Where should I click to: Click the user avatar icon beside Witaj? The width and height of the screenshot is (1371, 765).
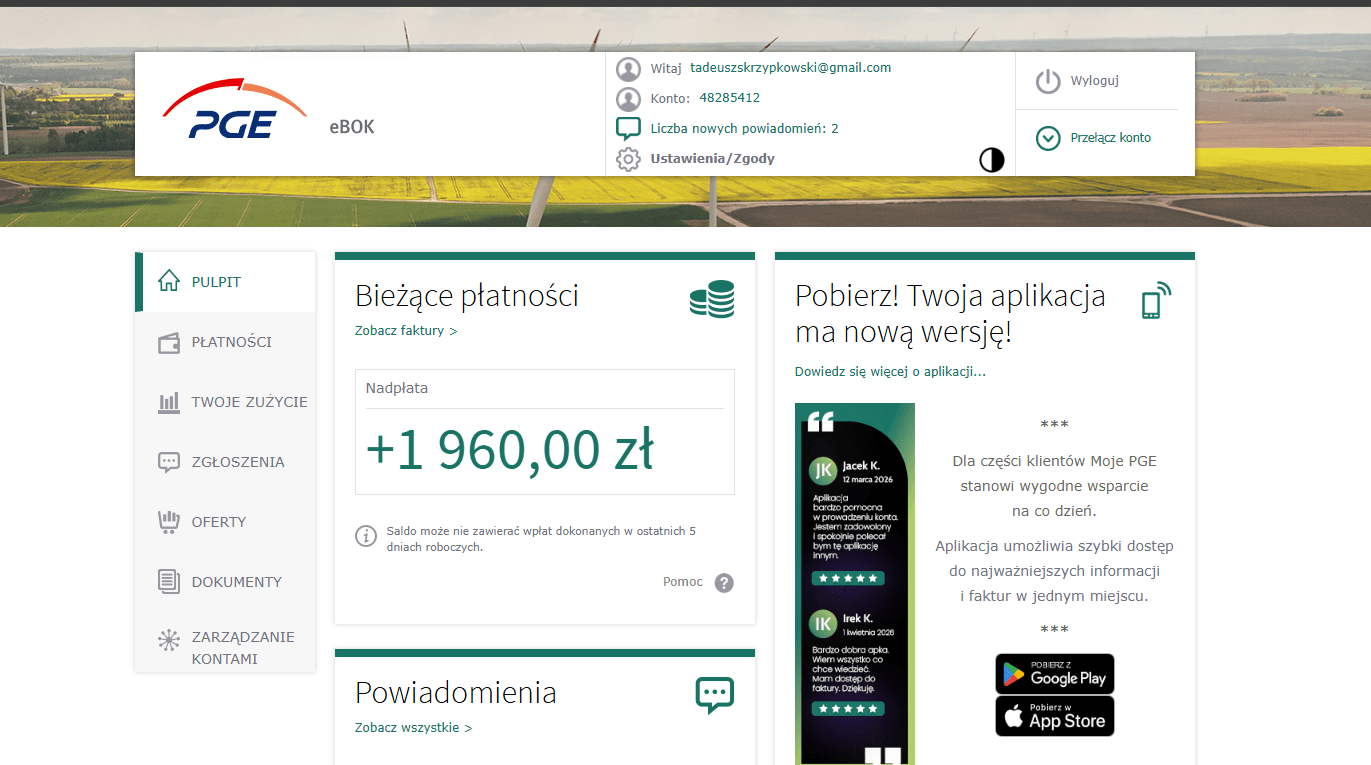(628, 69)
